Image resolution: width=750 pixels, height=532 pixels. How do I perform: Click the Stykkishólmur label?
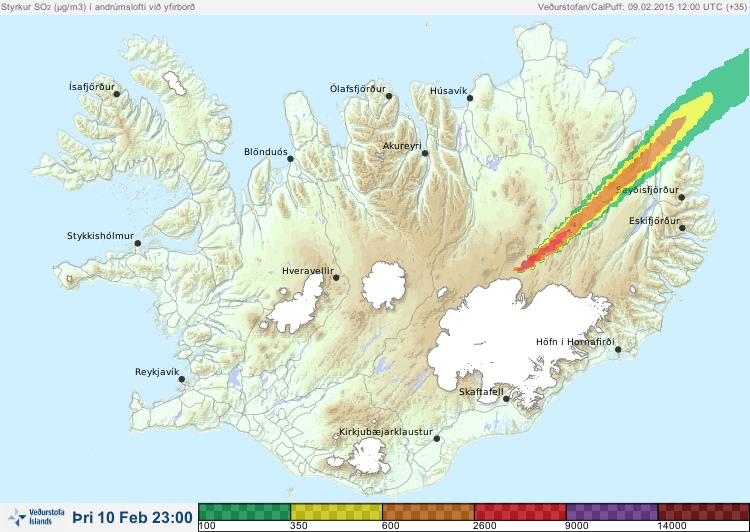[100, 236]
